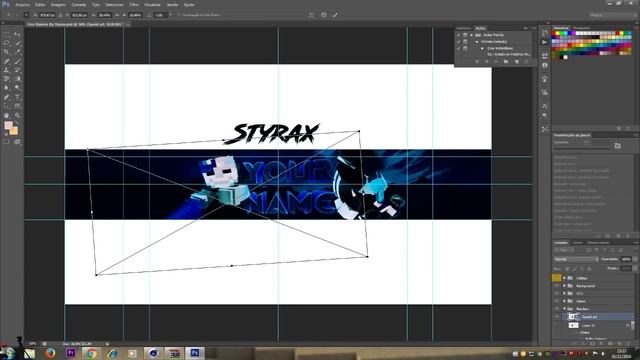Toggle Quick Mask mode icon

[7, 142]
